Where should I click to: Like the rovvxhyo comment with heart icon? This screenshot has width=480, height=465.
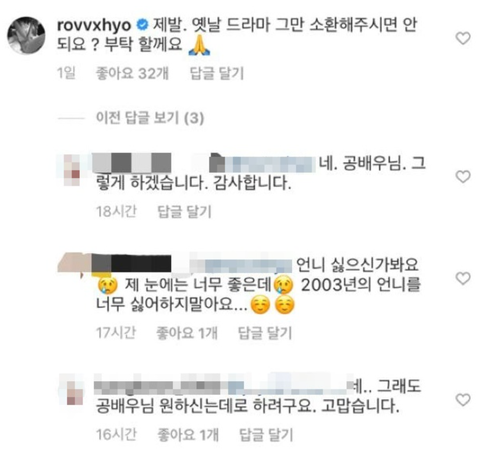463,38
